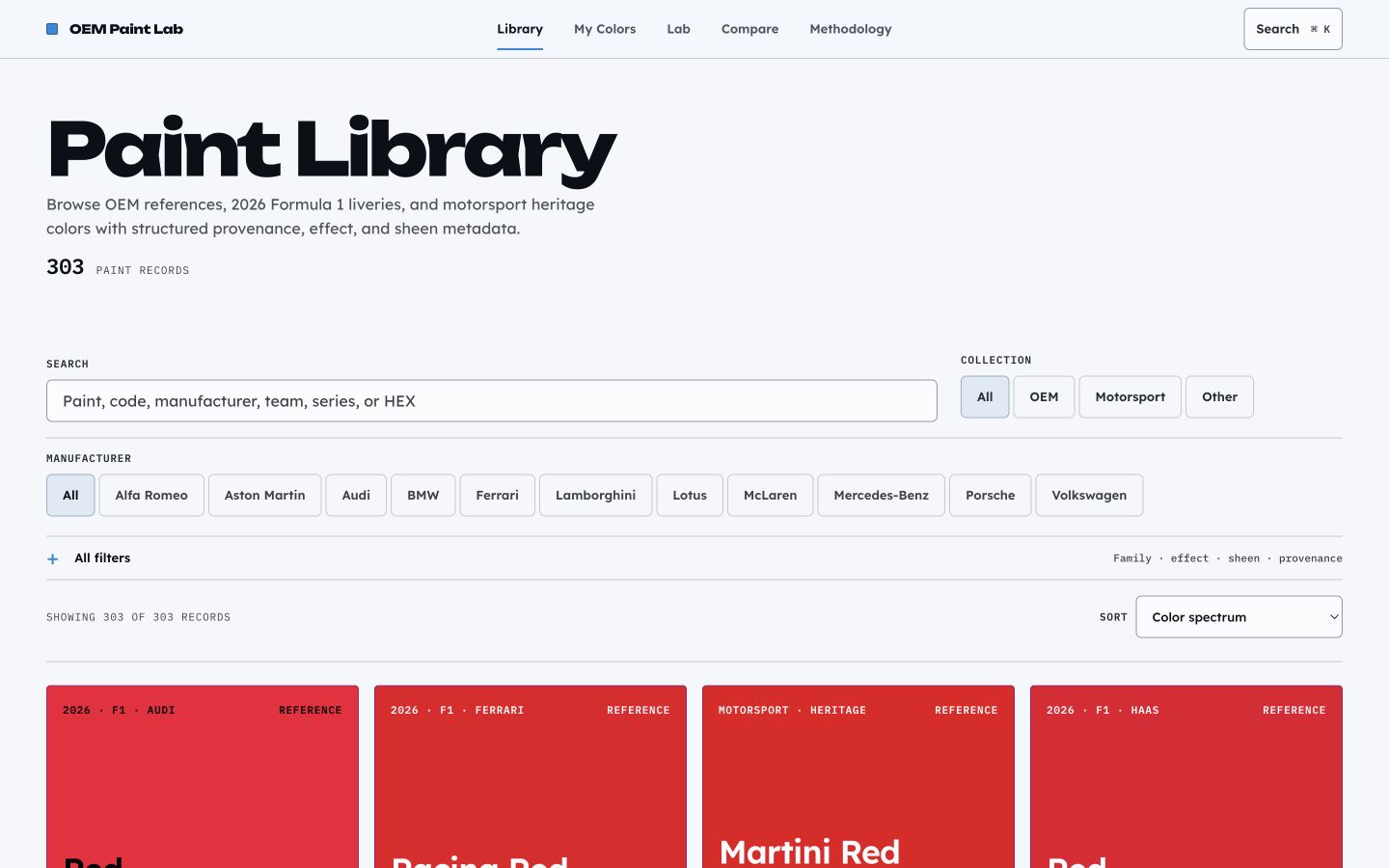Filter collection by OEM
Viewport: 1389px width, 868px height.
[1044, 396]
